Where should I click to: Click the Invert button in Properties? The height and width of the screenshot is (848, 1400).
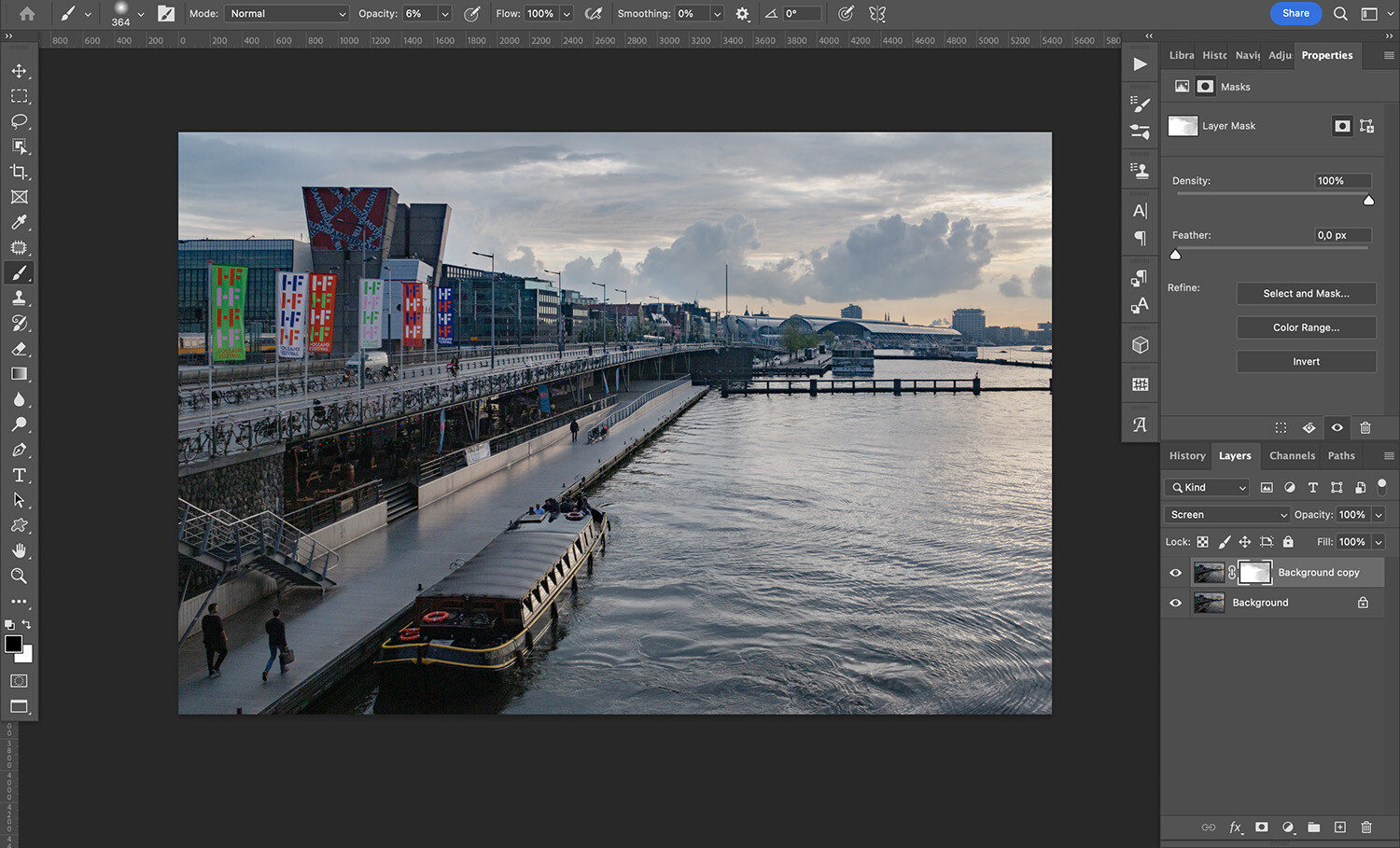[x=1306, y=361]
